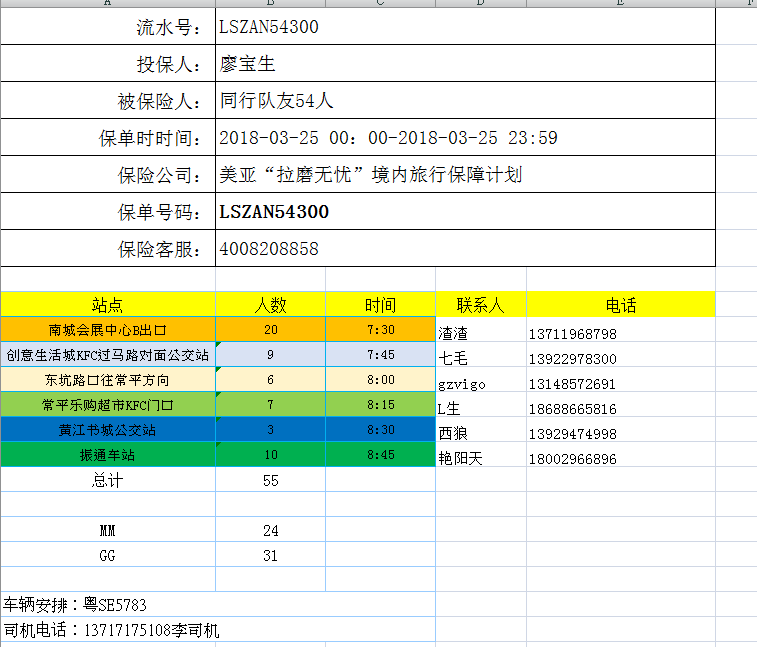Click the 4008208858 customer service number

465,248
